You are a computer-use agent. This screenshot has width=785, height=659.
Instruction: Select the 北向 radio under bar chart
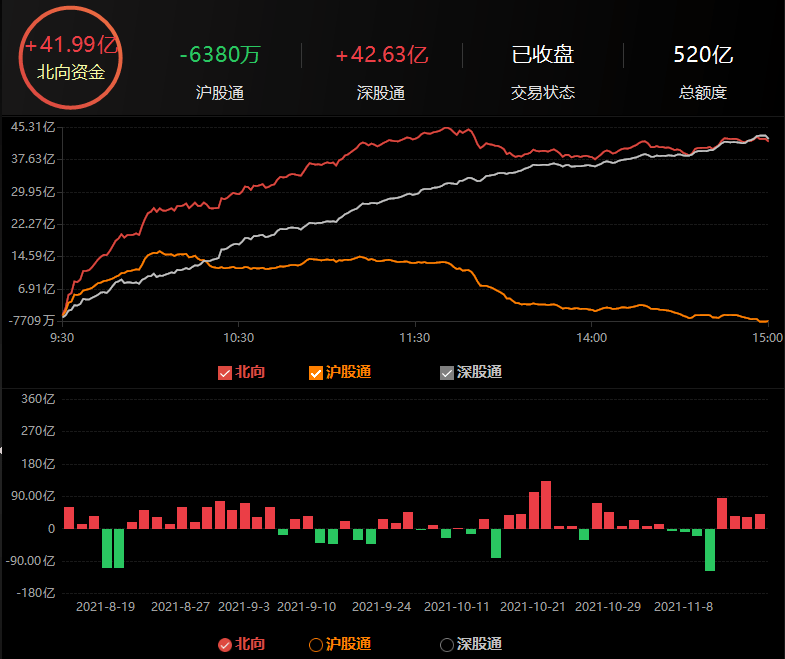(225, 644)
